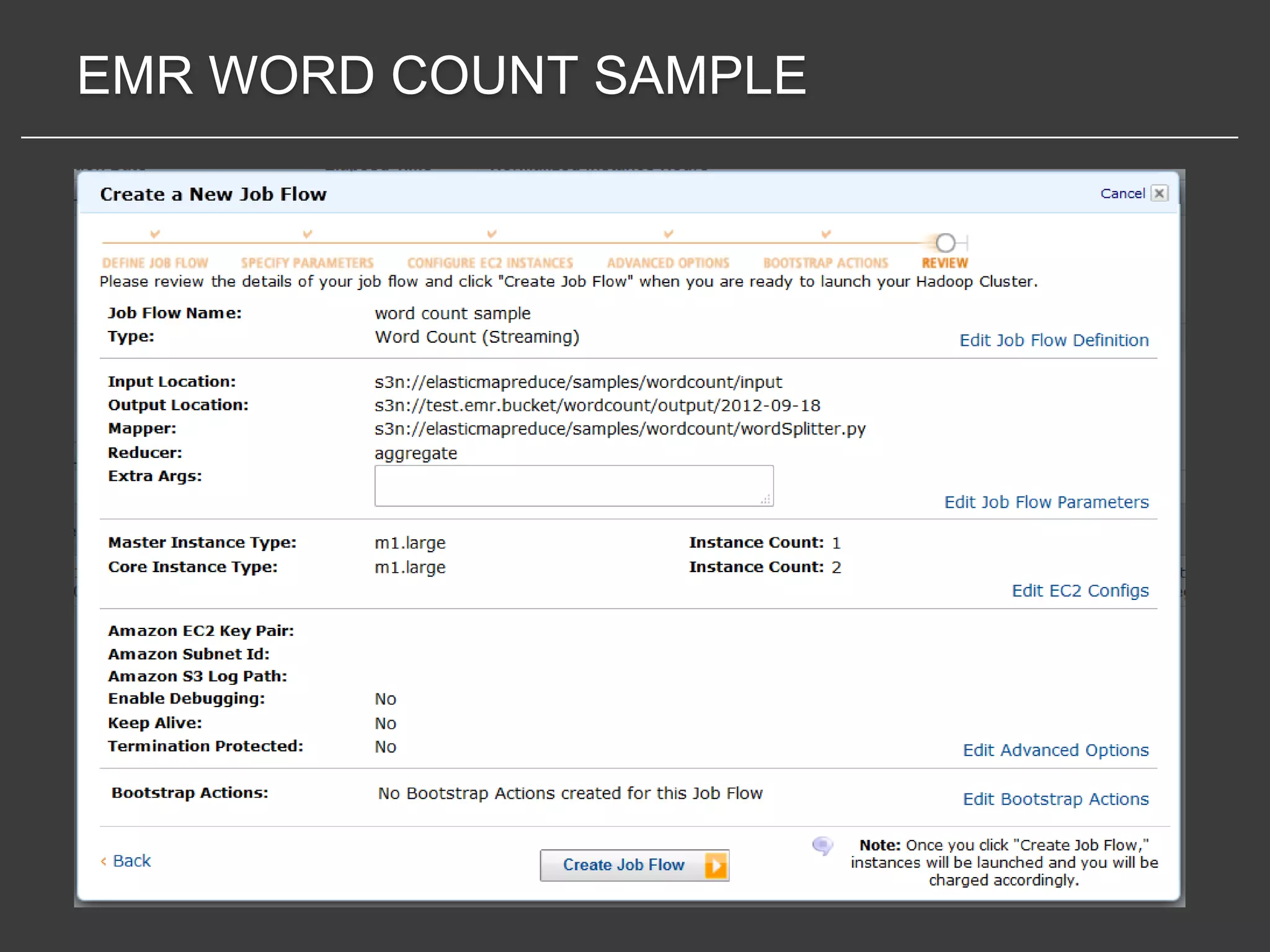Open Edit Job Flow Definition link
Image resolution: width=1270 pixels, height=952 pixels.
pos(1054,340)
